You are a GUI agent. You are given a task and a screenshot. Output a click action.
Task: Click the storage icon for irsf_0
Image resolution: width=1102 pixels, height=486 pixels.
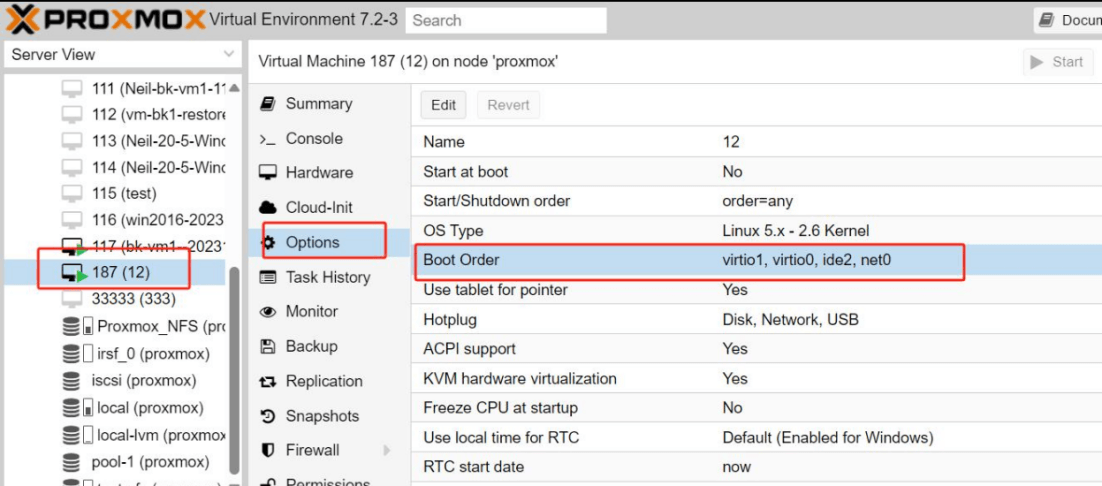click(x=77, y=353)
